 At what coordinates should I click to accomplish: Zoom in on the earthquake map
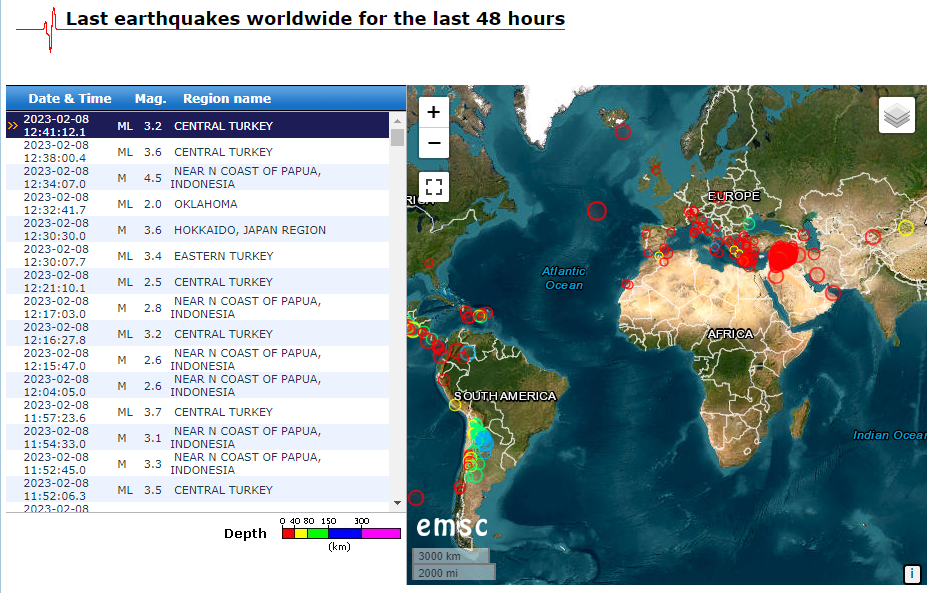[x=434, y=114]
